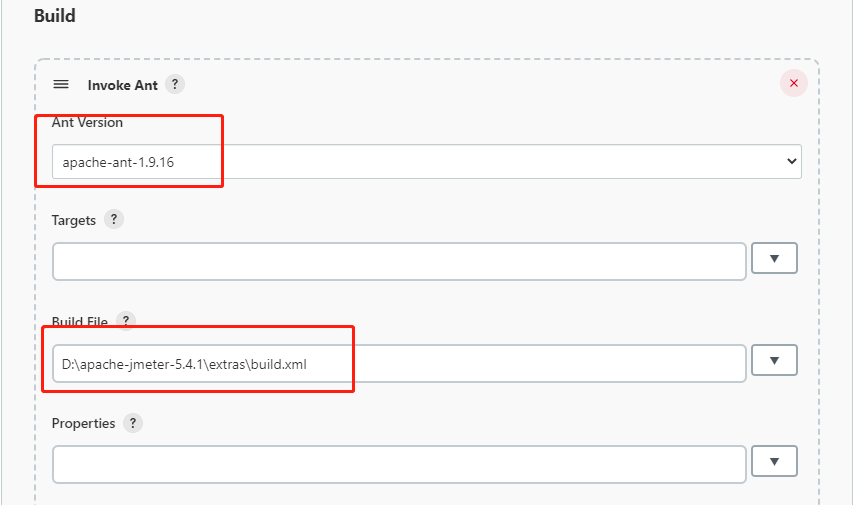Screen dimensions: 861x505
Task: Expand the Targets input area
Action: [x=774, y=258]
